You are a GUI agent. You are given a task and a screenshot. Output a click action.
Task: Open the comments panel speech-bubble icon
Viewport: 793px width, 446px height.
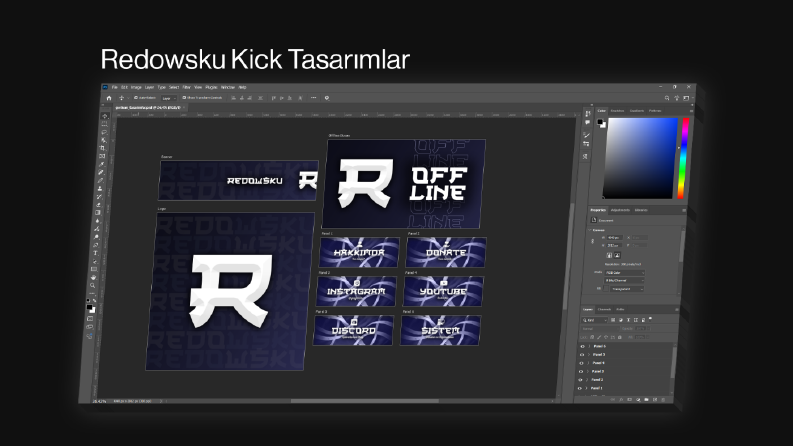pos(587,122)
